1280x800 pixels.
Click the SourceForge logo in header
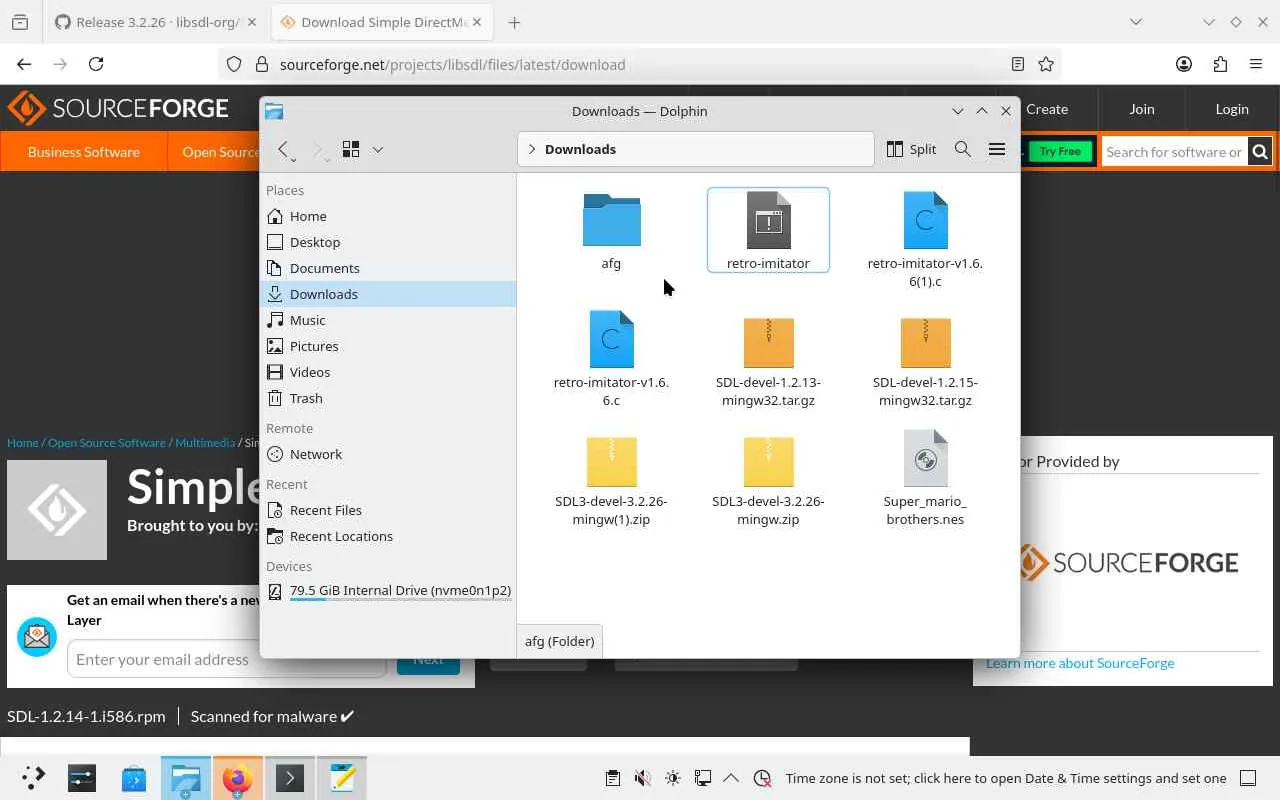pyautogui.click(x=118, y=108)
